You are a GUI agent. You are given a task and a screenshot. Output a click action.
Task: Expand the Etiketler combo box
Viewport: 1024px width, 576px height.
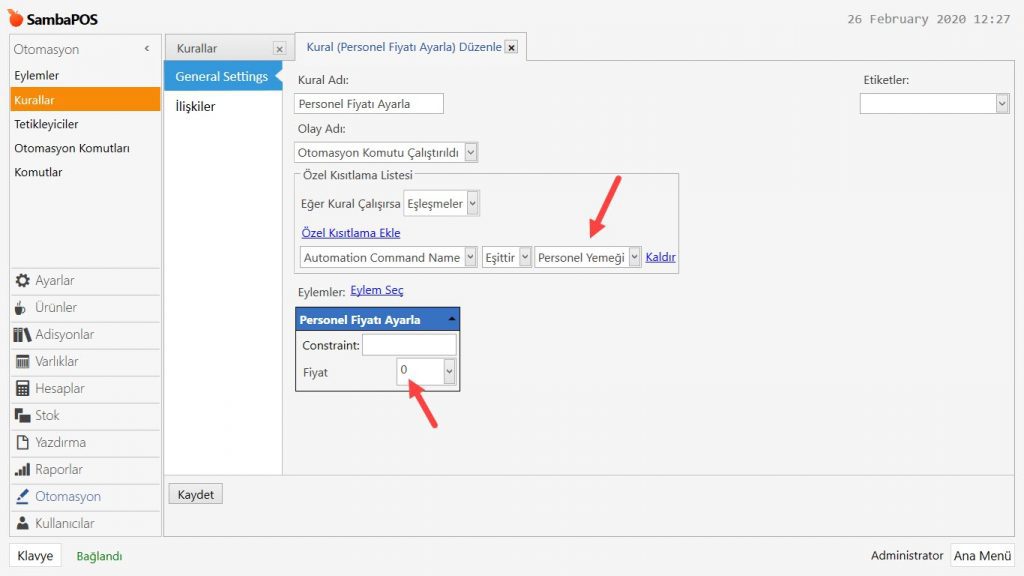coord(1002,104)
